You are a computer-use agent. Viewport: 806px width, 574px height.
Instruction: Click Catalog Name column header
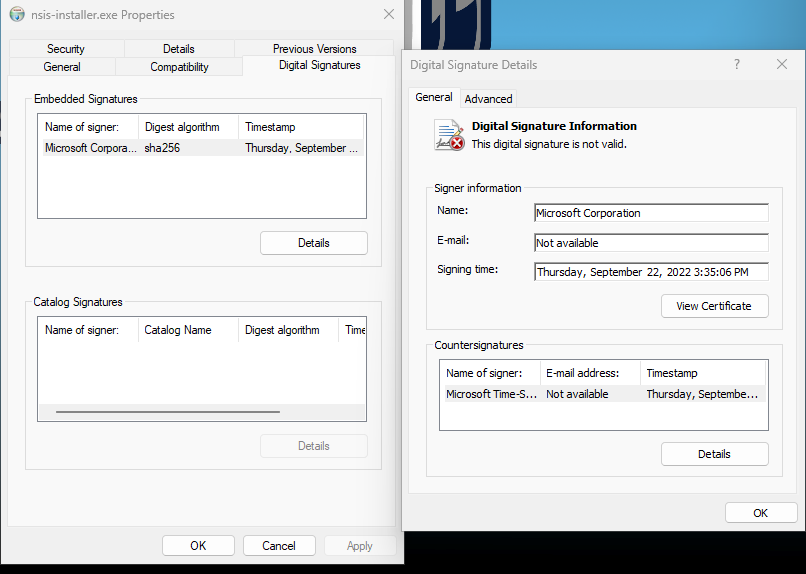click(189, 330)
